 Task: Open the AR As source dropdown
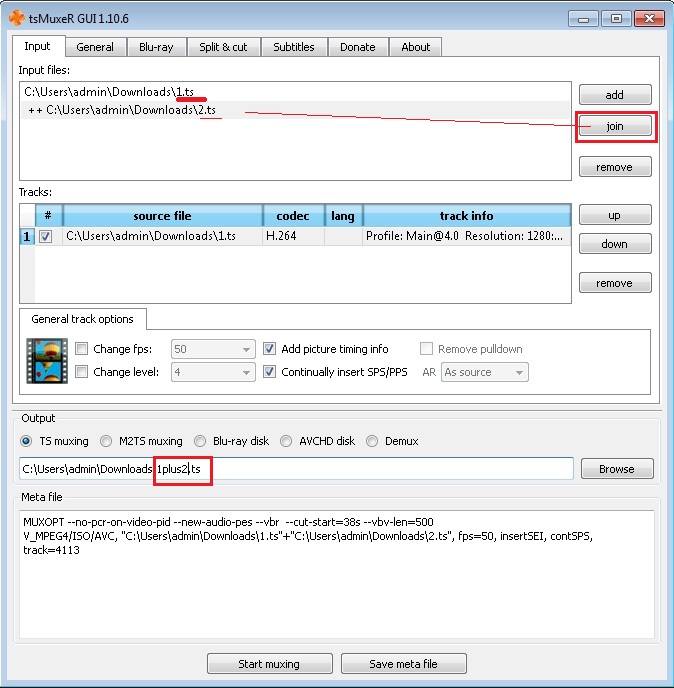[485, 372]
